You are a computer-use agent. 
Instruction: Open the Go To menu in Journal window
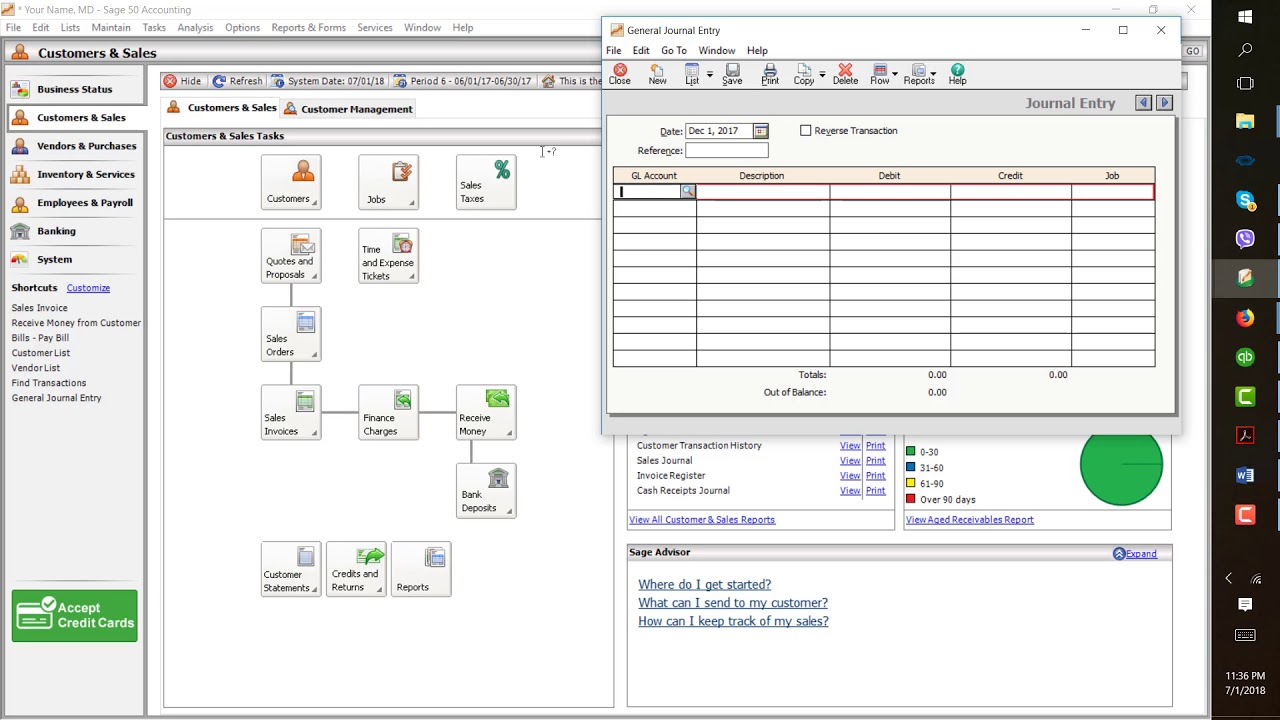pos(673,50)
